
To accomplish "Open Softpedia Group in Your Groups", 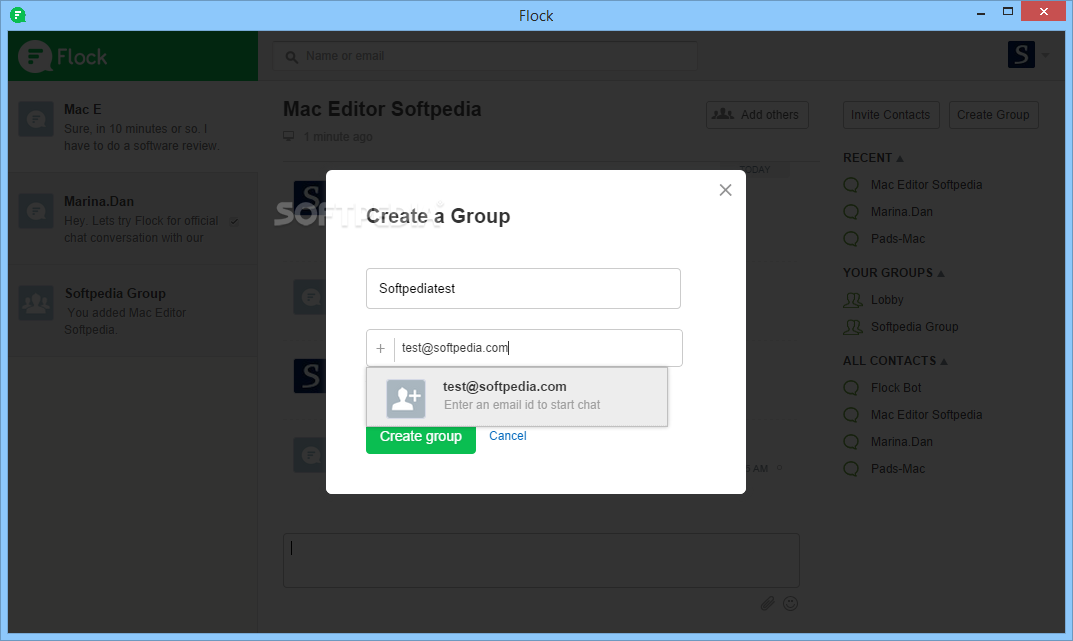I will [x=914, y=327].
